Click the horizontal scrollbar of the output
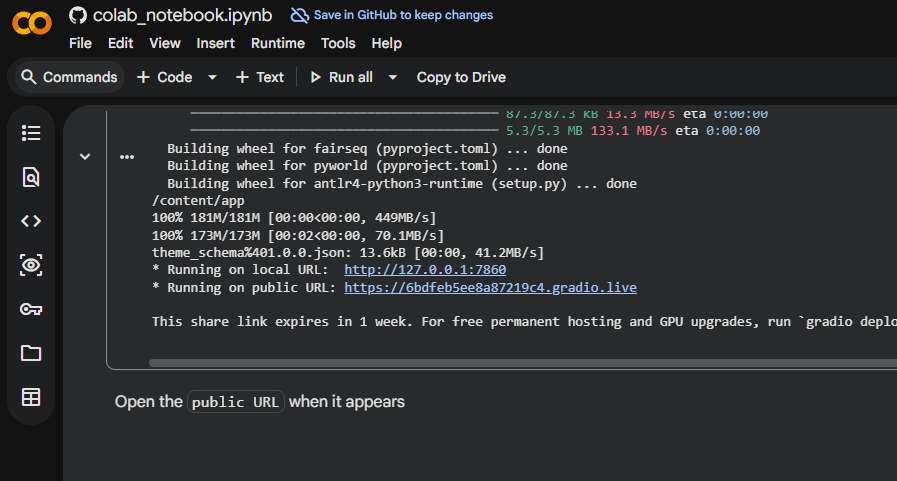Viewport: 897px width, 481px height. point(520,363)
